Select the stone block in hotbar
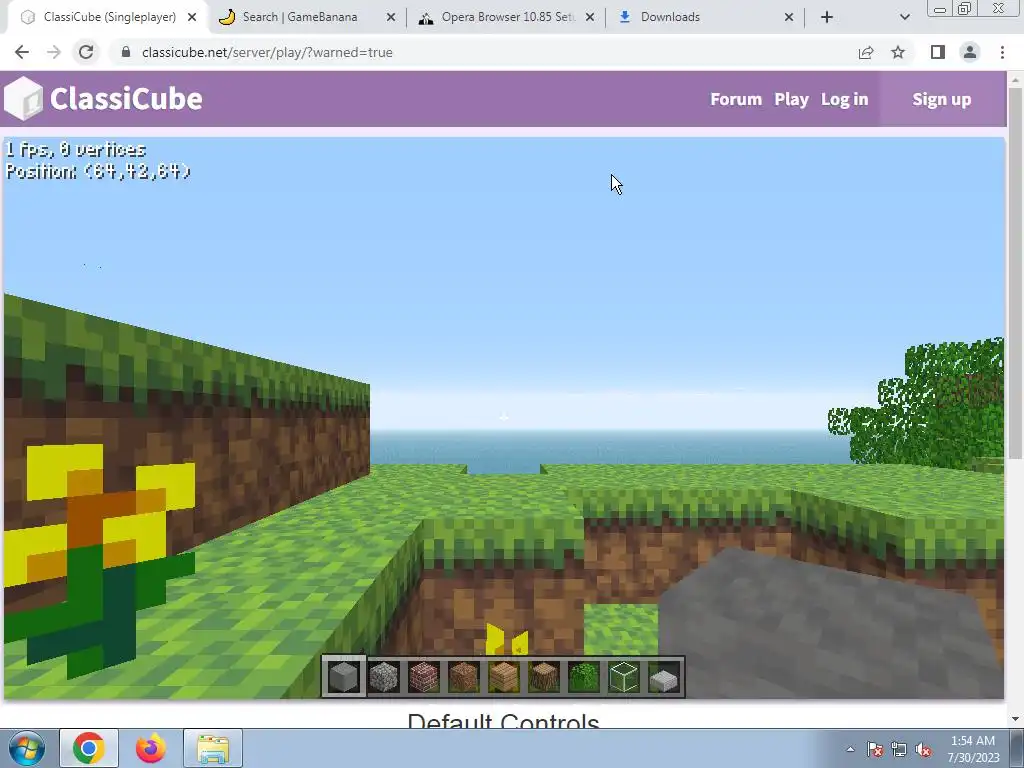The height and width of the screenshot is (768, 1024). coord(344,677)
